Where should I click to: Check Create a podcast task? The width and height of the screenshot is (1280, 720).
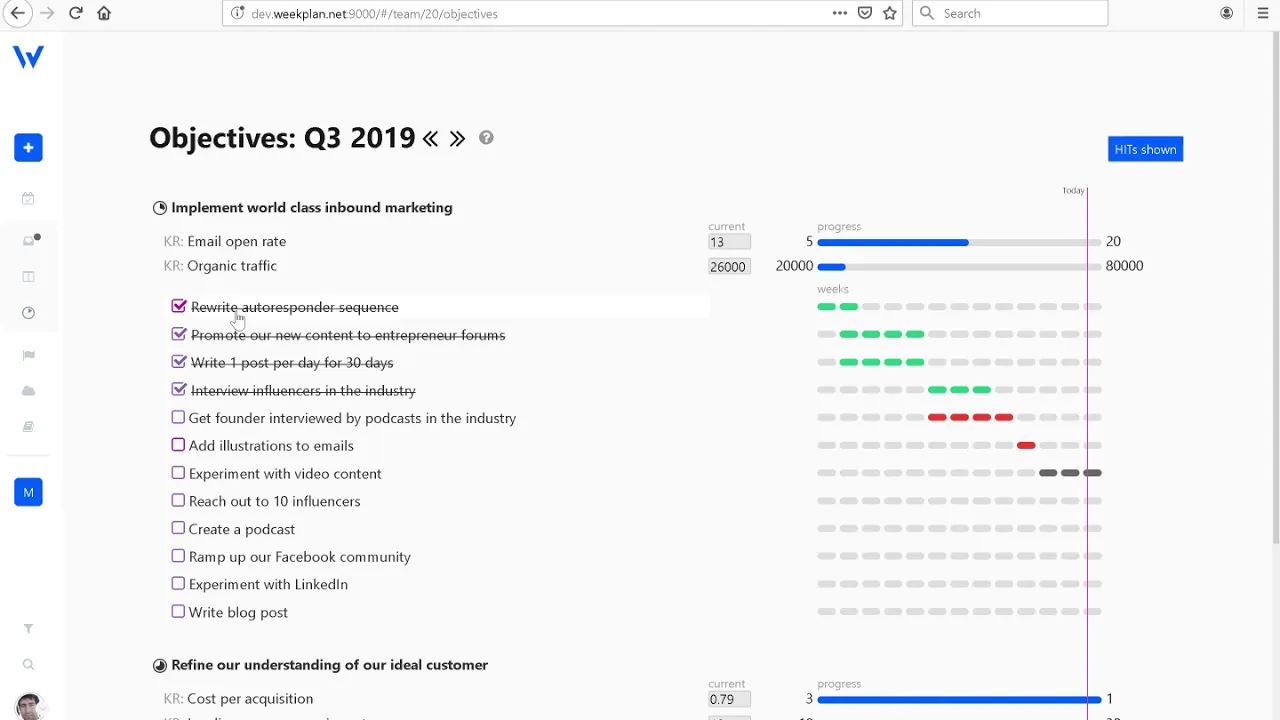pos(178,528)
